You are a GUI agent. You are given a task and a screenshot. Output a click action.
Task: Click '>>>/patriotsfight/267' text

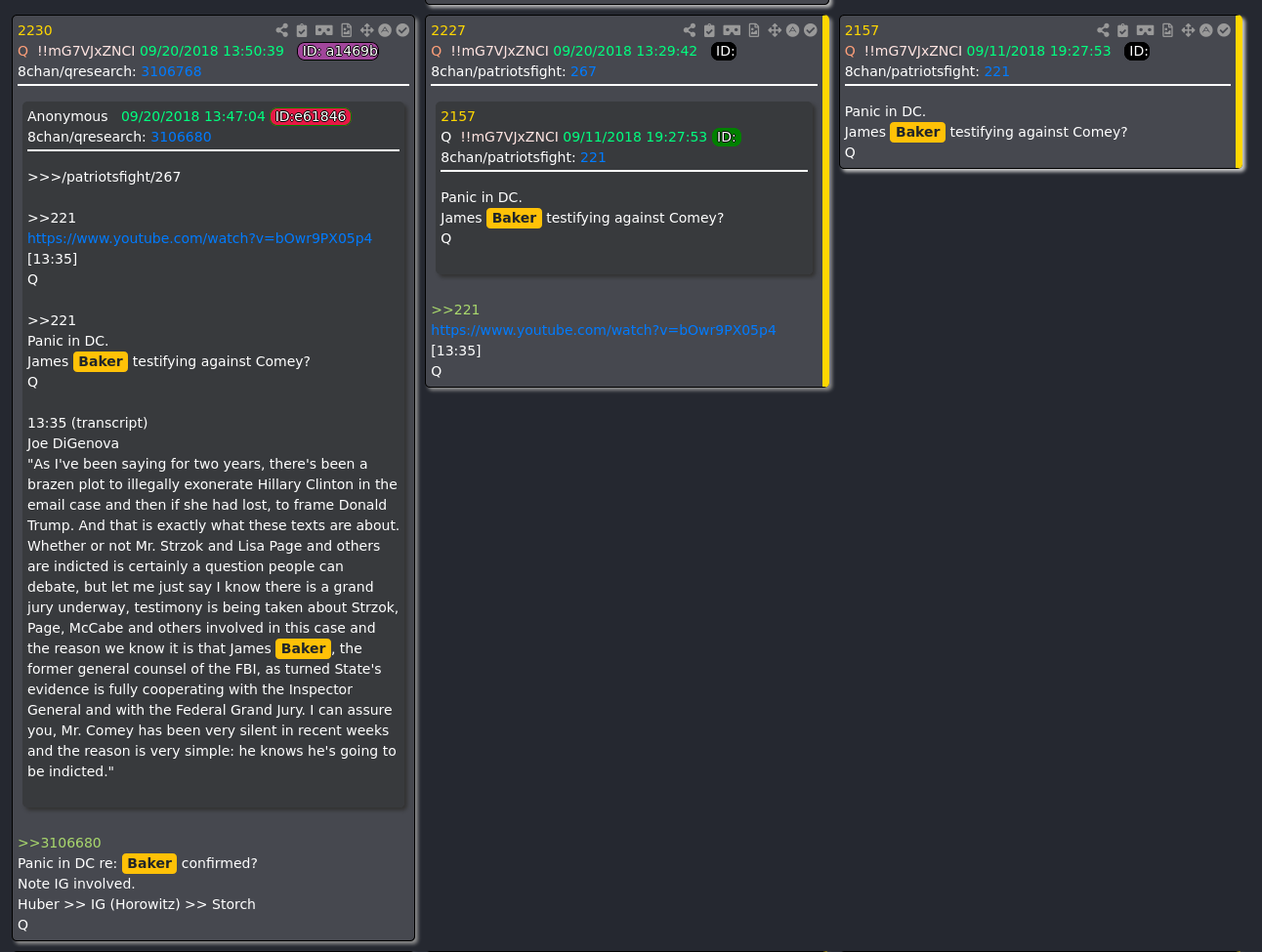[x=104, y=177]
